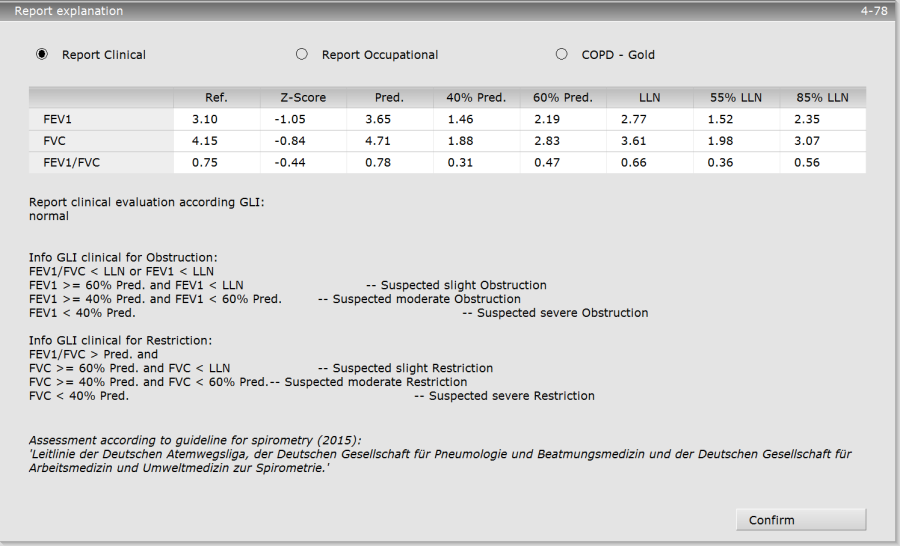Click the 'normal' evaluation result
Screen dimensions: 900x546
(49, 216)
